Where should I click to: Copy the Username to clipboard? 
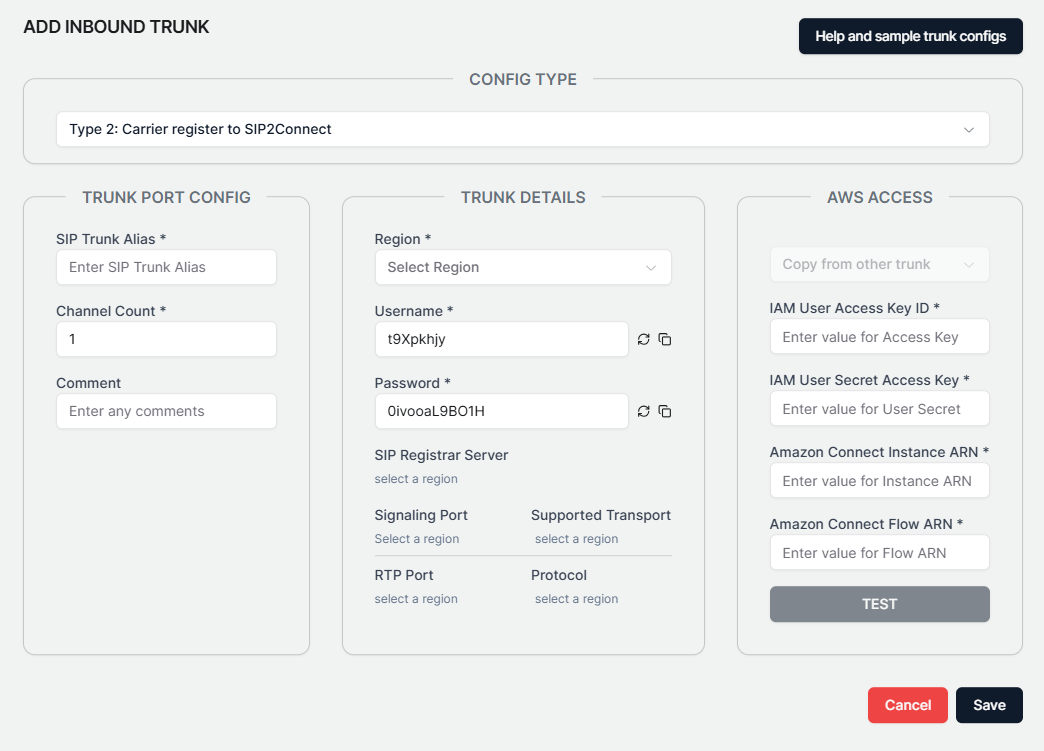(x=664, y=340)
